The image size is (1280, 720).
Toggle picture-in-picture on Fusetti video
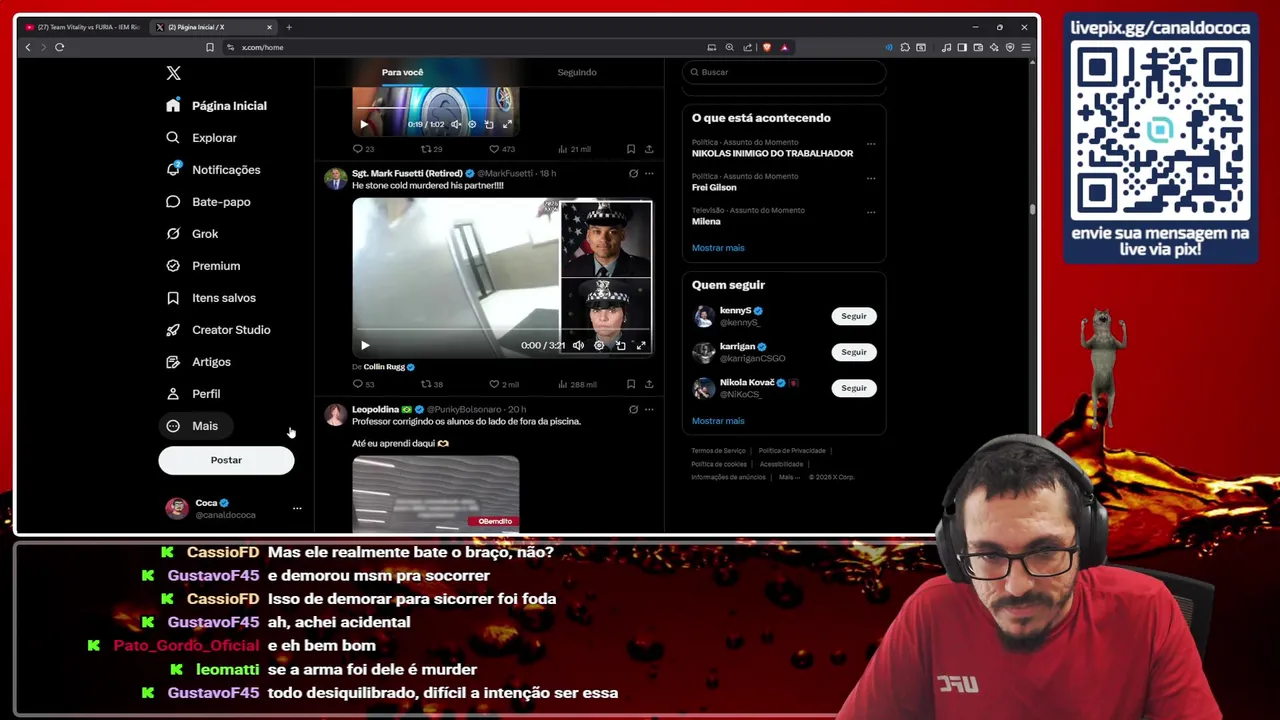click(620, 345)
